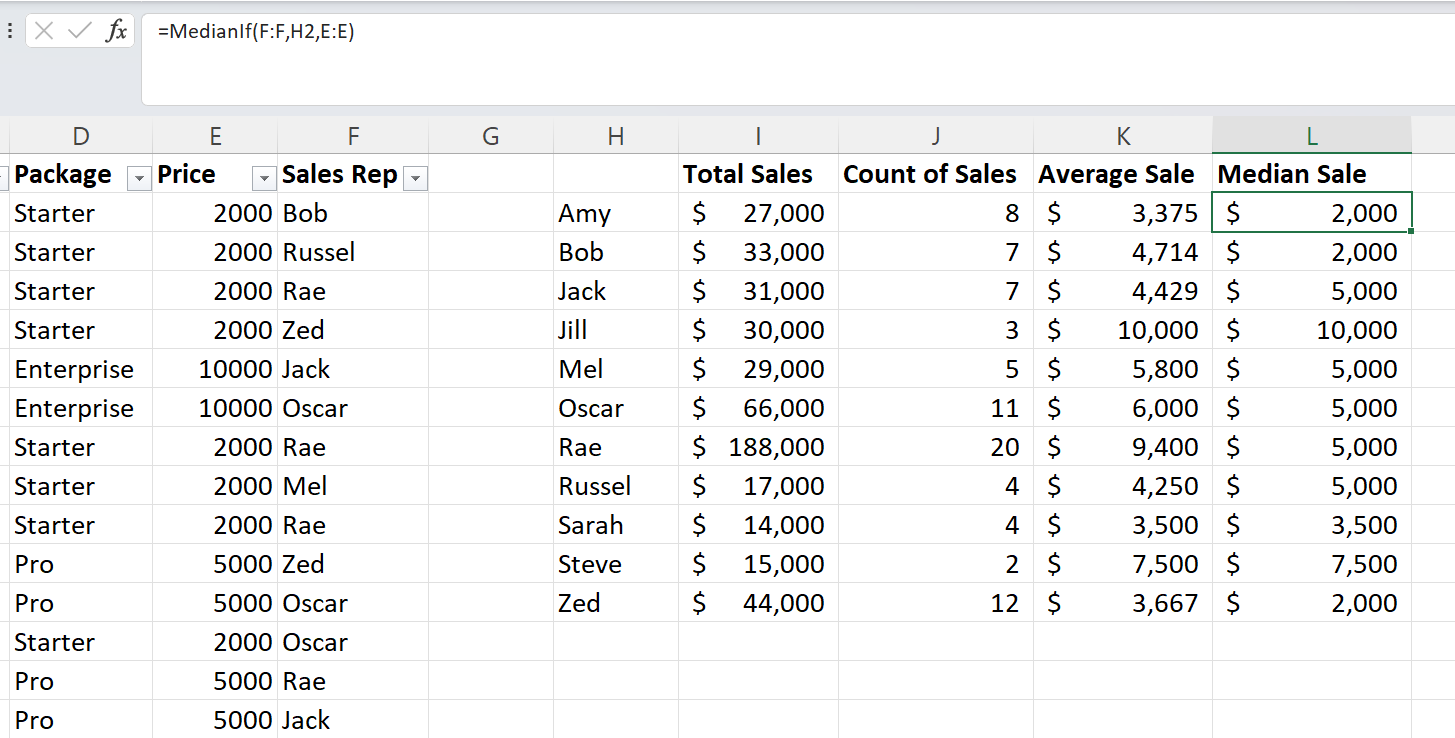Select Rae's total sales cell showing 188,000
This screenshot has width=1455, height=738.
click(x=758, y=447)
